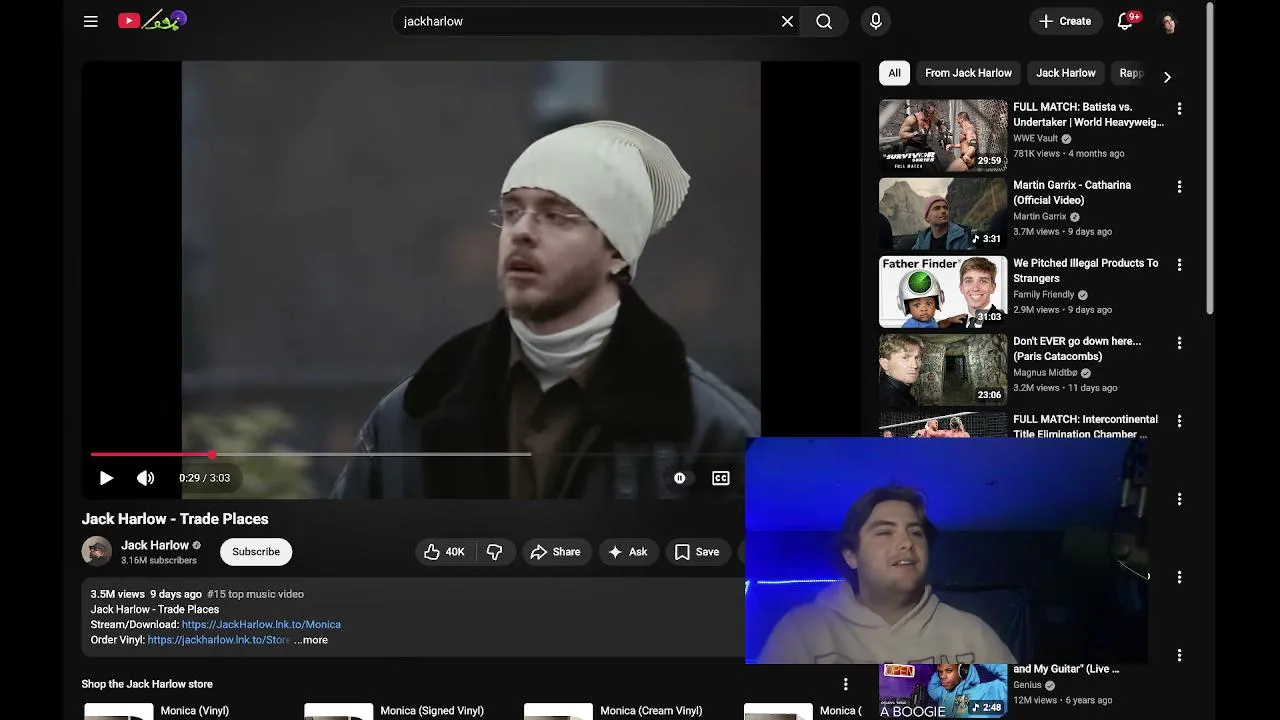The width and height of the screenshot is (1280, 720).
Task: Open Martin Garrix - Catharina title
Action: [x=1072, y=193]
